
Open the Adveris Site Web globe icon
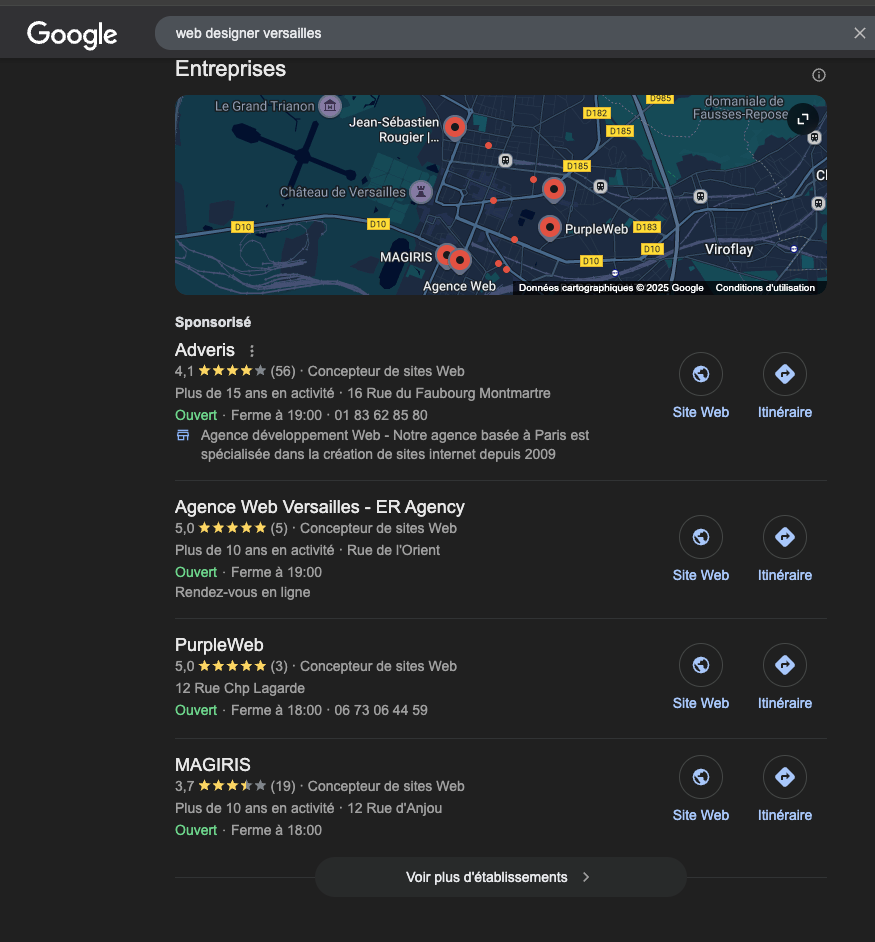[x=701, y=374]
